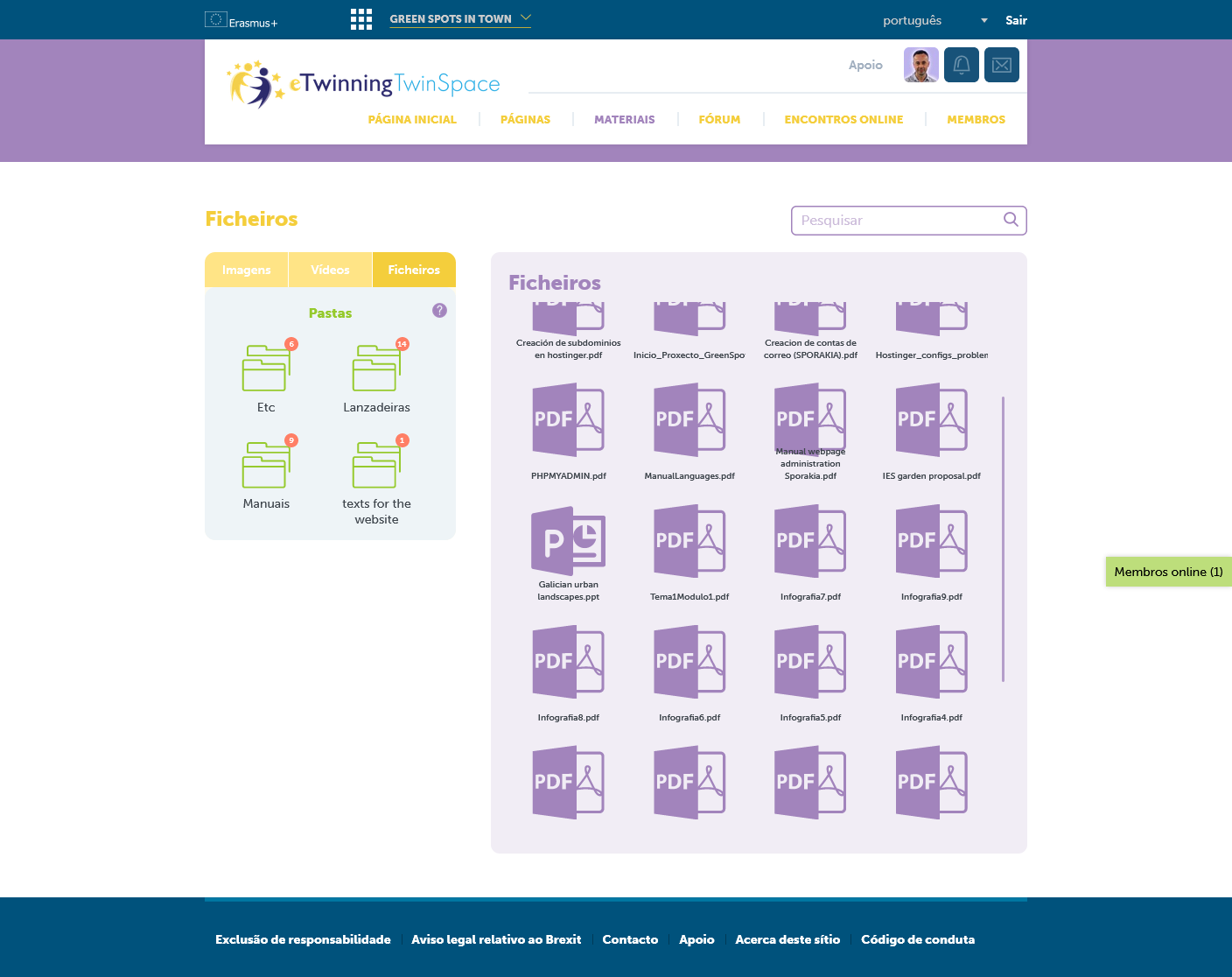Screen dimensions: 1232x977
Task: Click the Hostinger_configs_problen filename
Action: (x=932, y=355)
